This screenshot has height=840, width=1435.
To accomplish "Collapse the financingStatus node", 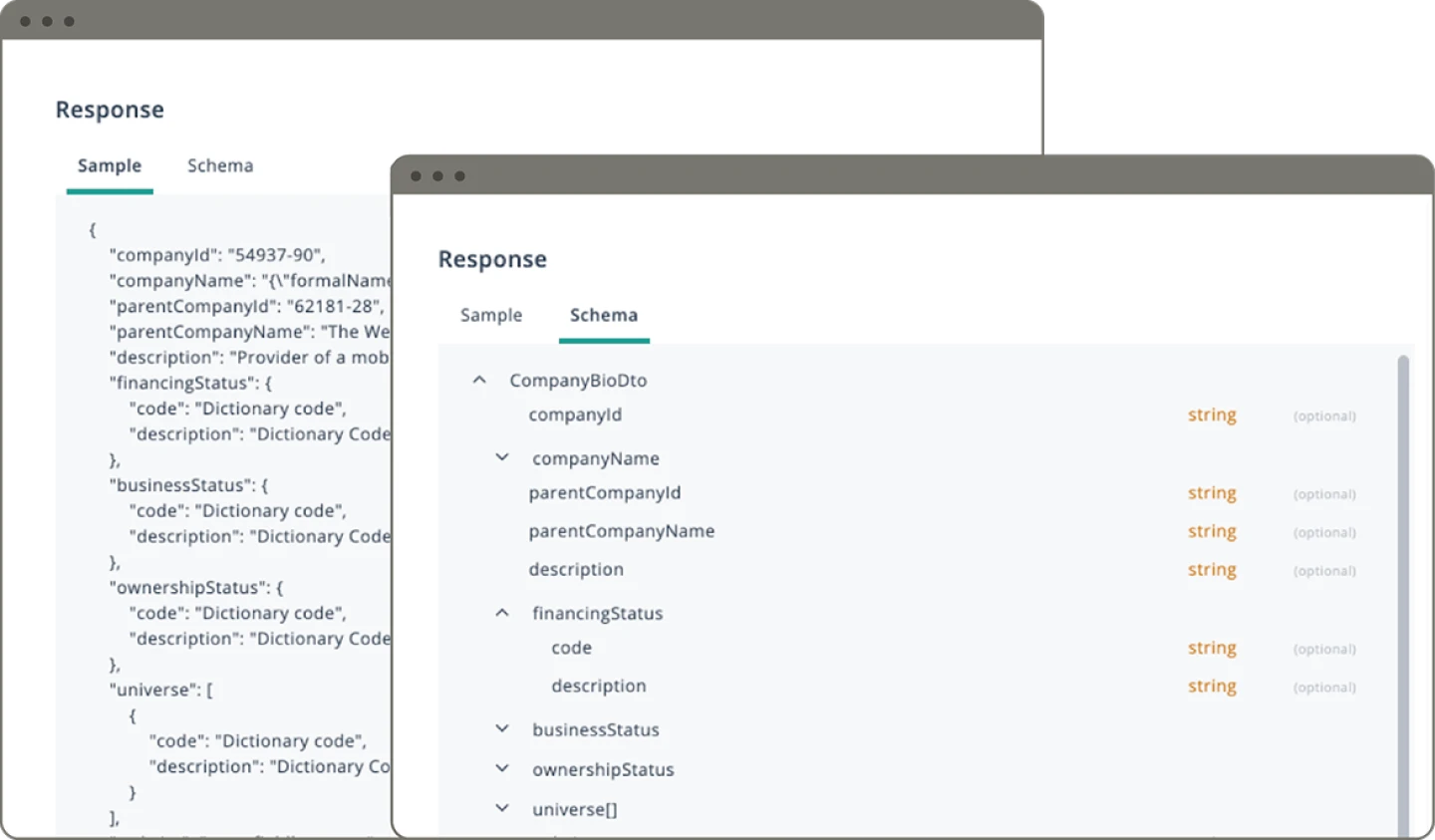I will (x=502, y=613).
